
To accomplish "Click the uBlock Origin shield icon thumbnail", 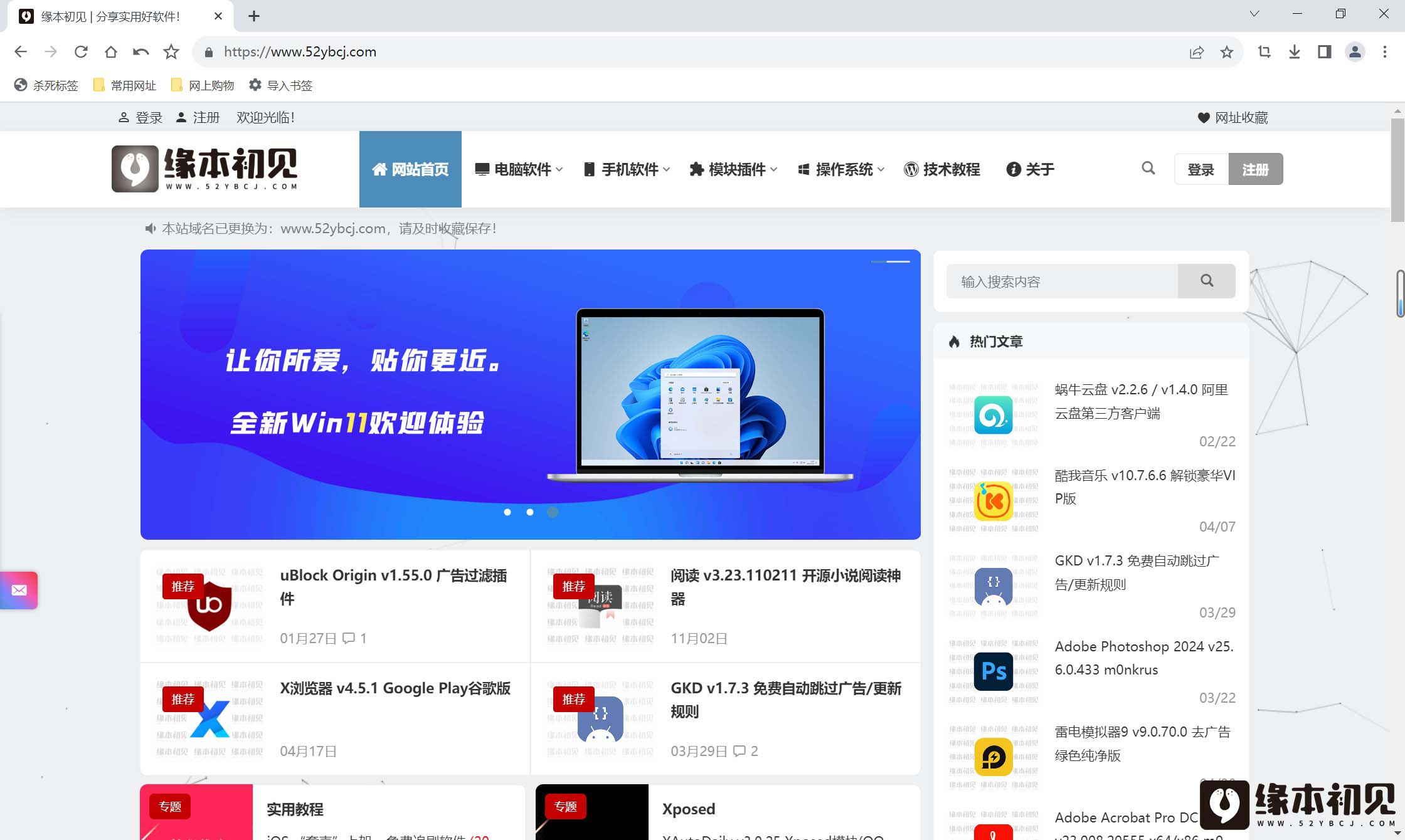I will click(209, 606).
